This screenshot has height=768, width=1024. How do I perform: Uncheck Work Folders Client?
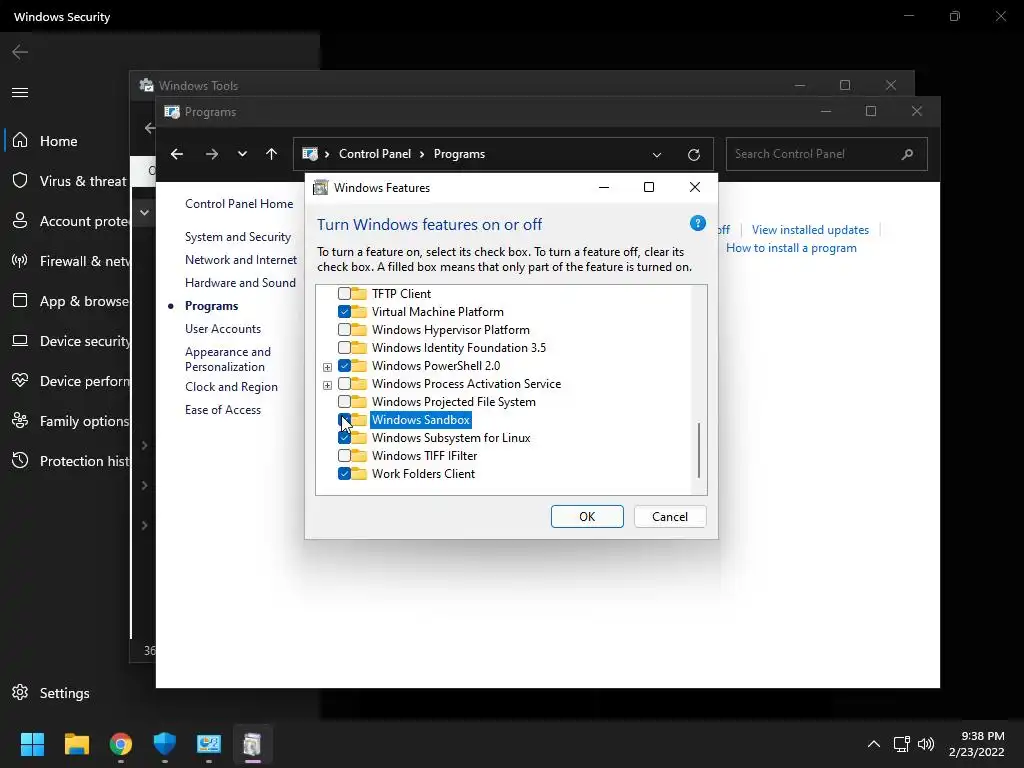pyautogui.click(x=344, y=473)
